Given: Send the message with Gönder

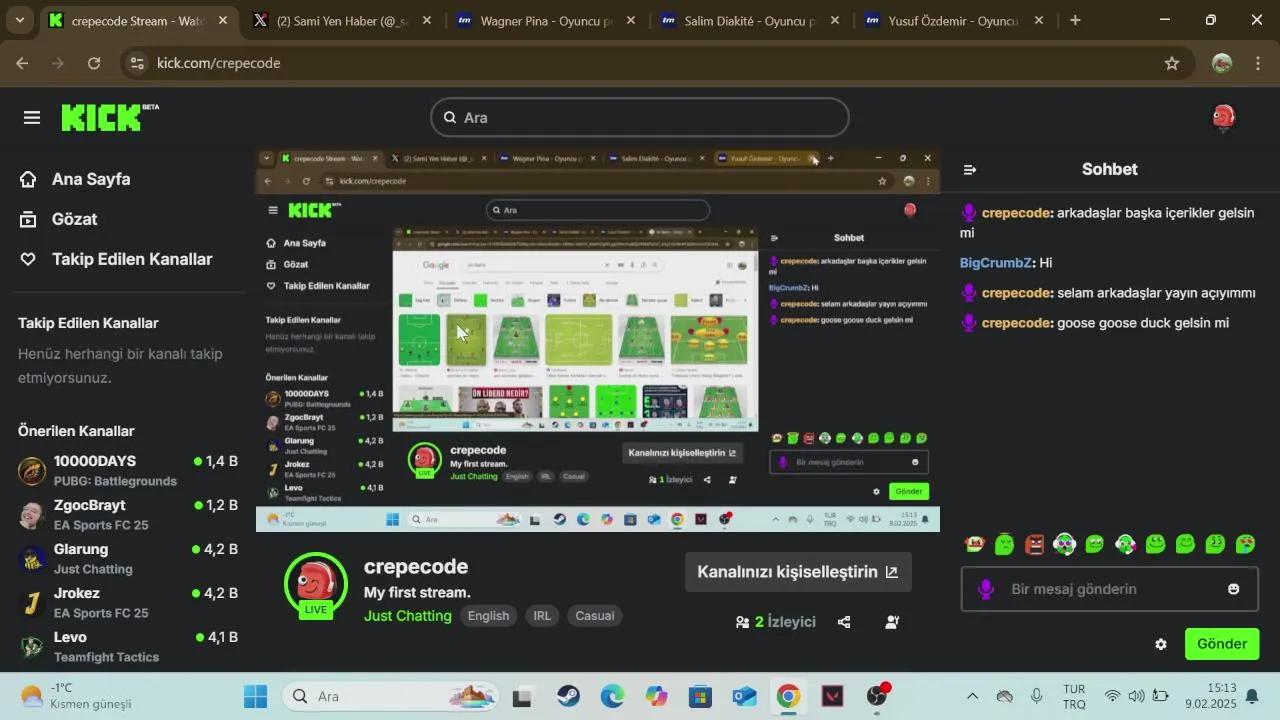Looking at the screenshot, I should point(1222,644).
